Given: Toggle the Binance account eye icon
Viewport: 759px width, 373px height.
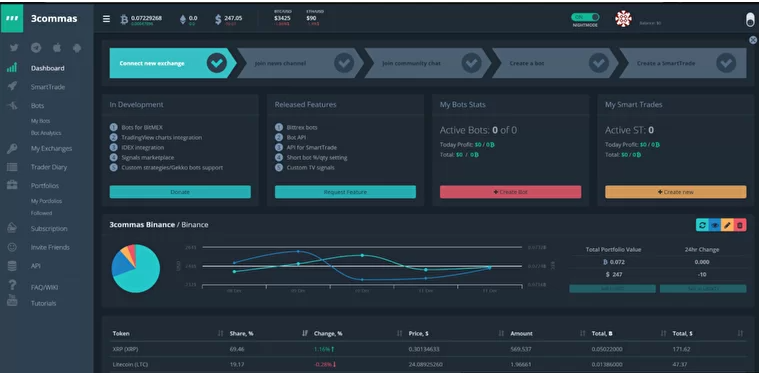Looking at the screenshot, I should [714, 225].
